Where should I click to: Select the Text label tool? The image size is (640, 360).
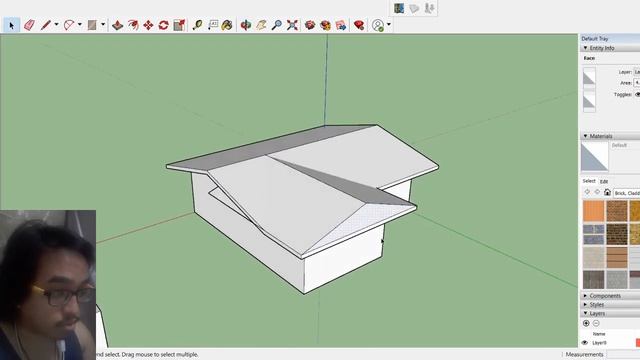(x=213, y=25)
